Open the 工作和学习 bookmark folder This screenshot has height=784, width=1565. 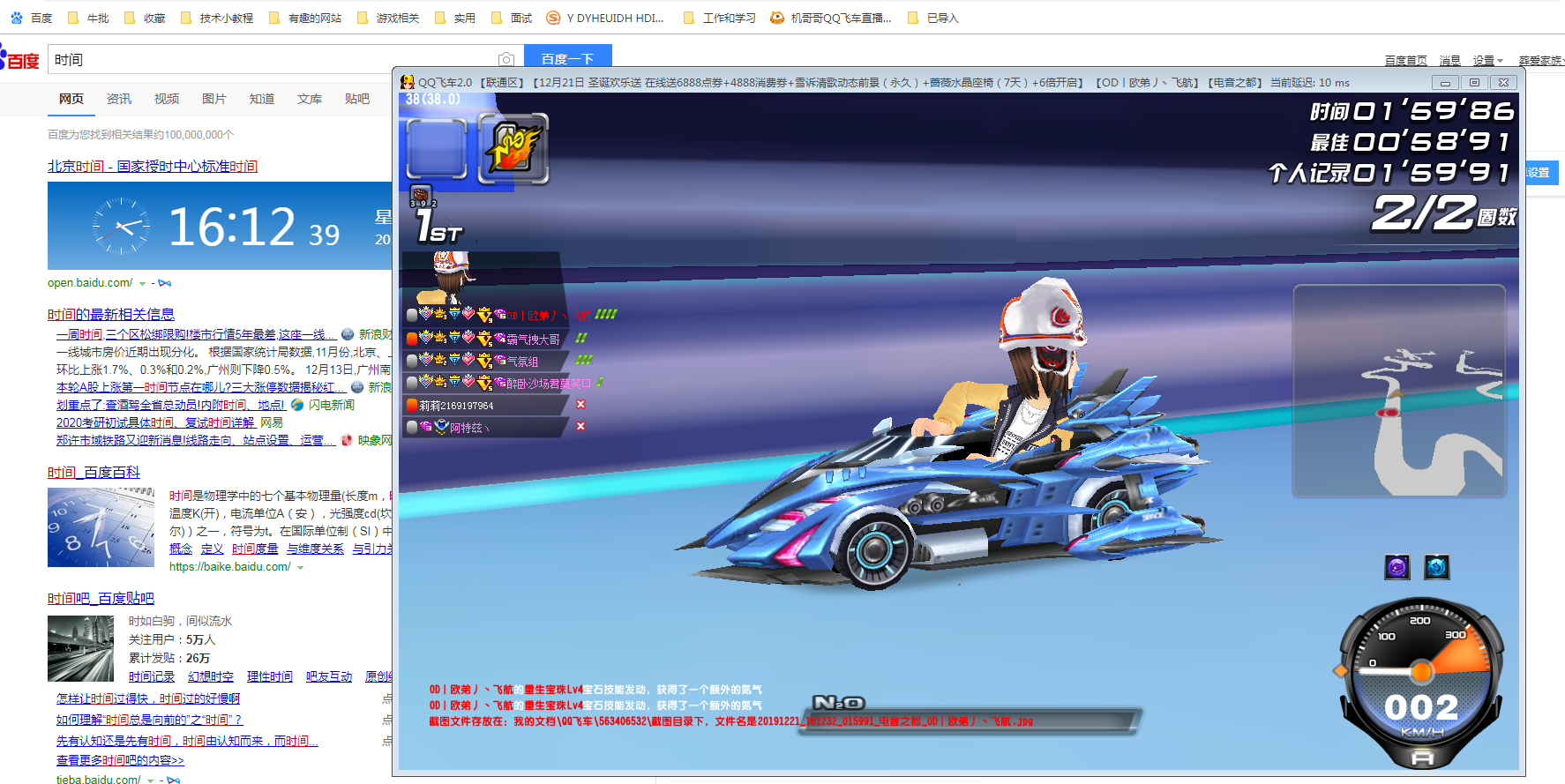pos(720,18)
